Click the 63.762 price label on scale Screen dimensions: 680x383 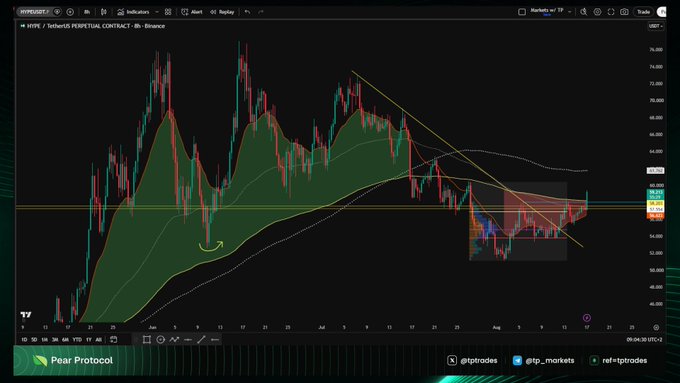(655, 170)
